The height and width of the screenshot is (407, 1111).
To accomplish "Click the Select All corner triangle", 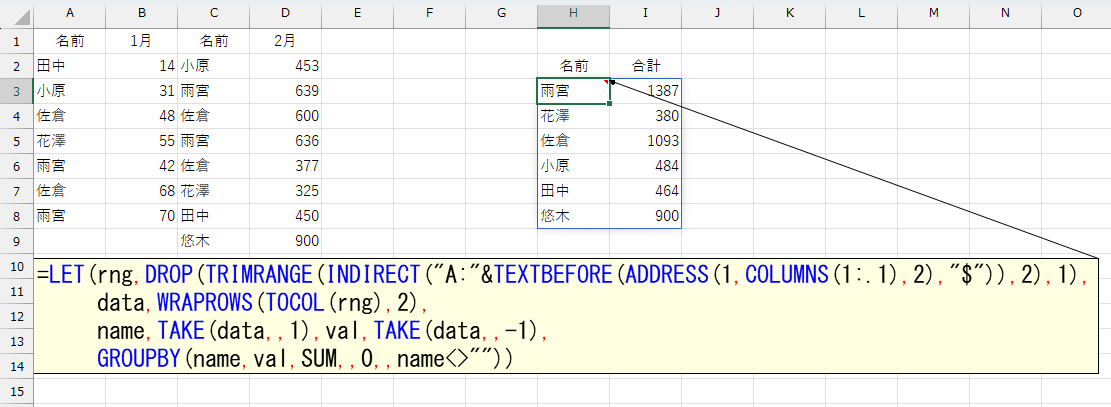I will tap(16, 12).
